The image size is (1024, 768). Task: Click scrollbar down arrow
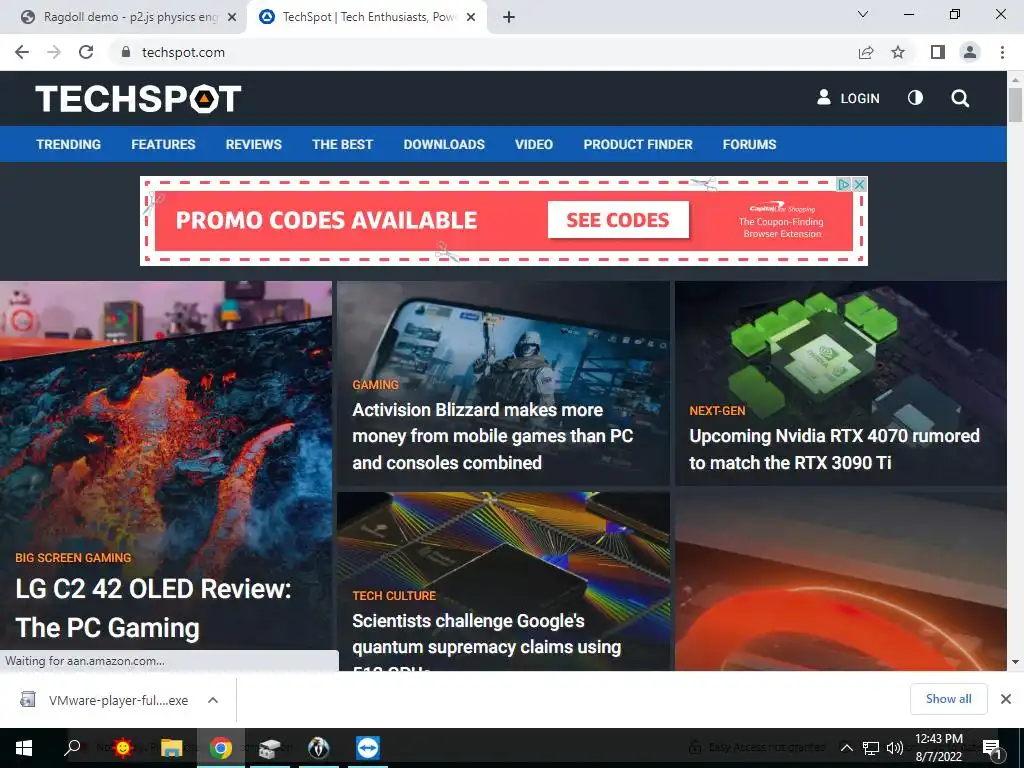coord(1015,662)
